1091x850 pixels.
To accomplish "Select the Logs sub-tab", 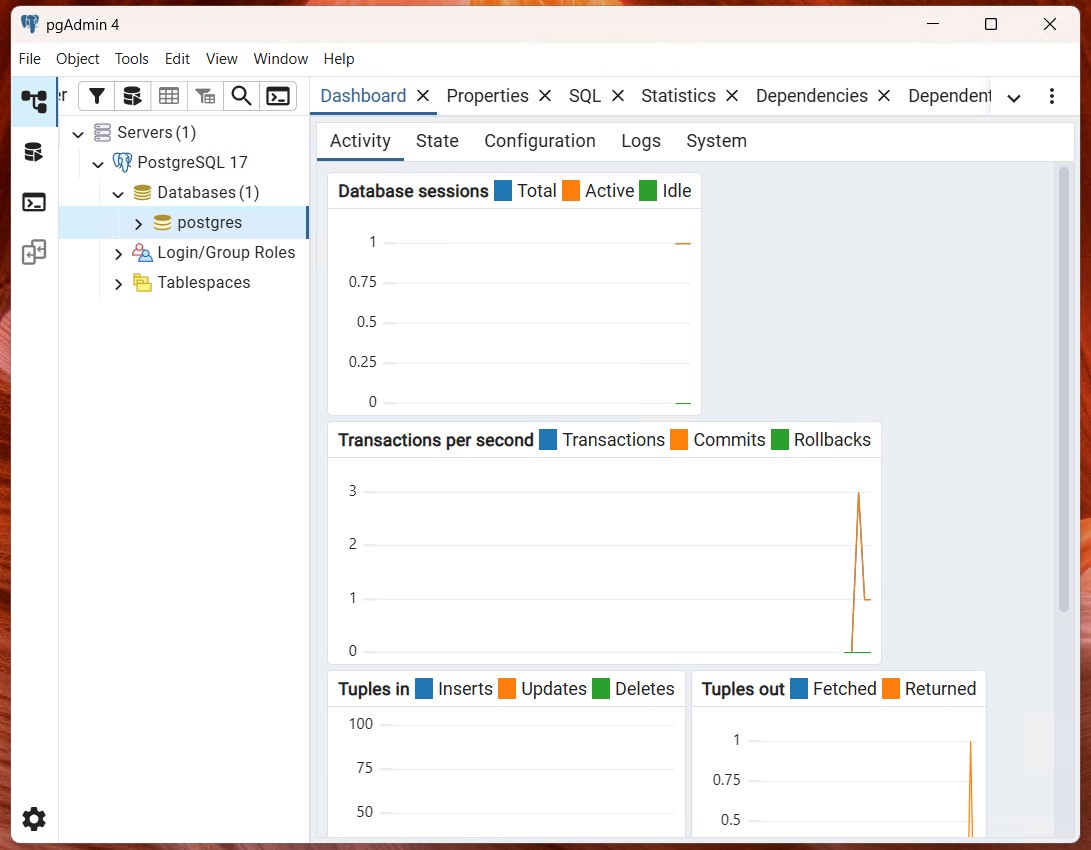I will coord(641,141).
